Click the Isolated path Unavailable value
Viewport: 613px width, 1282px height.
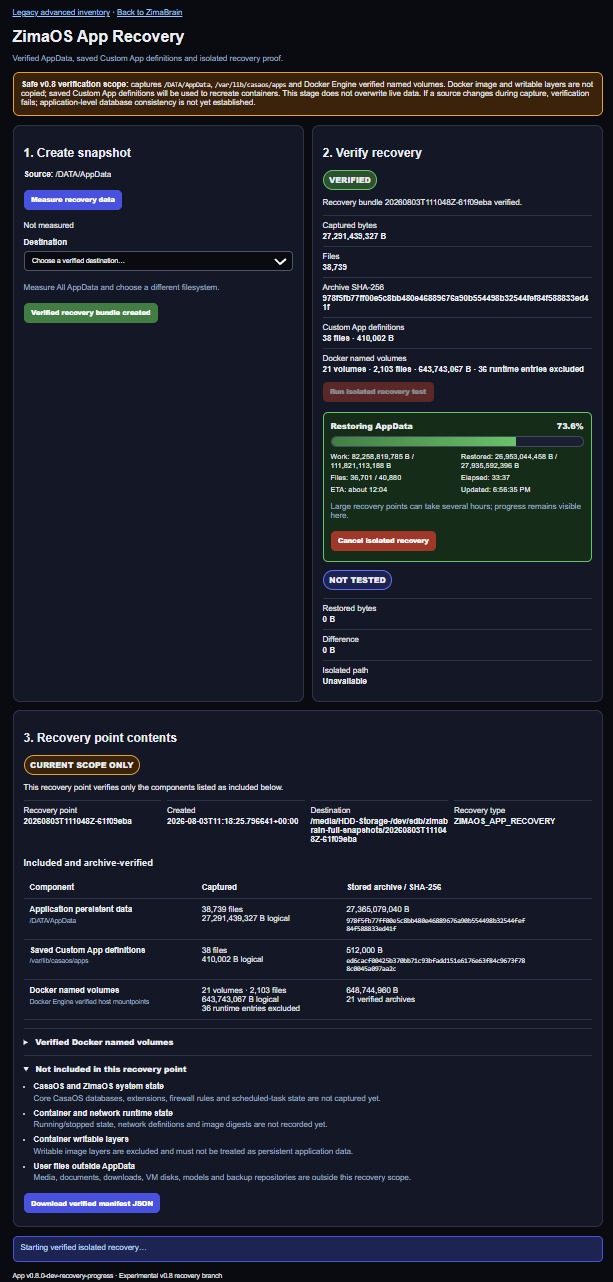coord(345,681)
